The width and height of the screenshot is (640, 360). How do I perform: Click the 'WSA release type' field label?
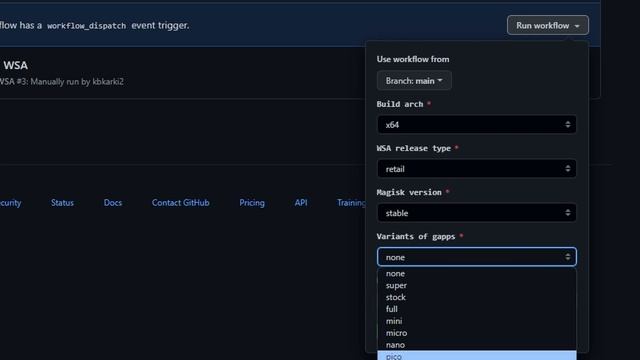(413, 148)
